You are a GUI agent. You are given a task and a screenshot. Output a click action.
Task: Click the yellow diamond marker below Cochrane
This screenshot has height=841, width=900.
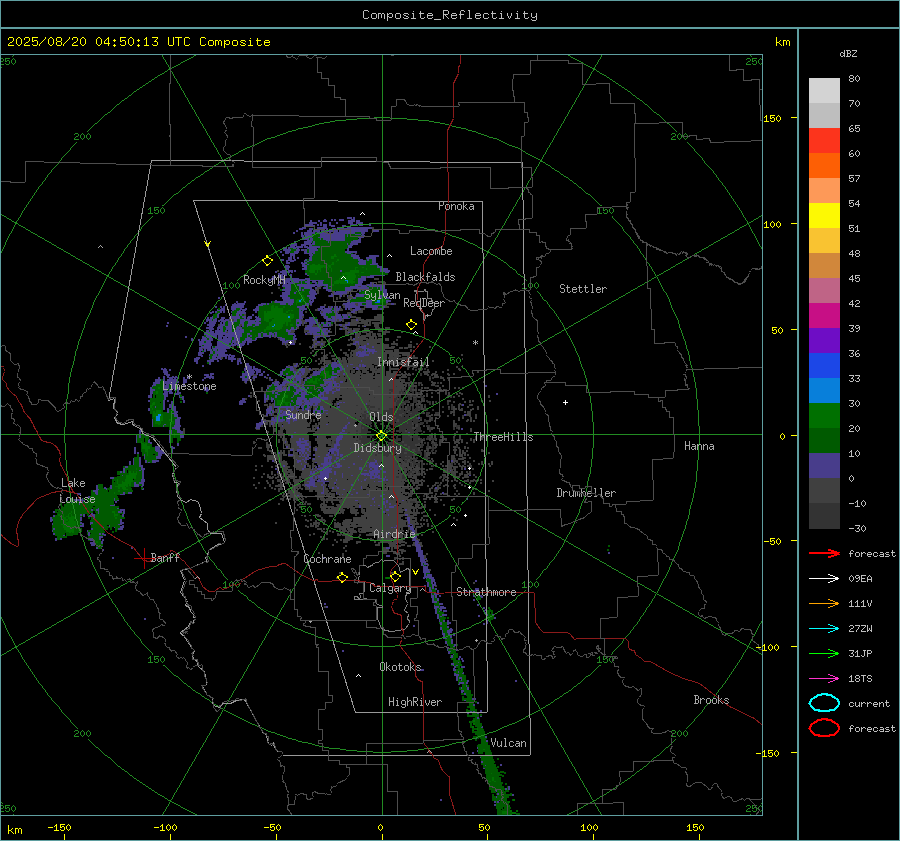[342, 577]
